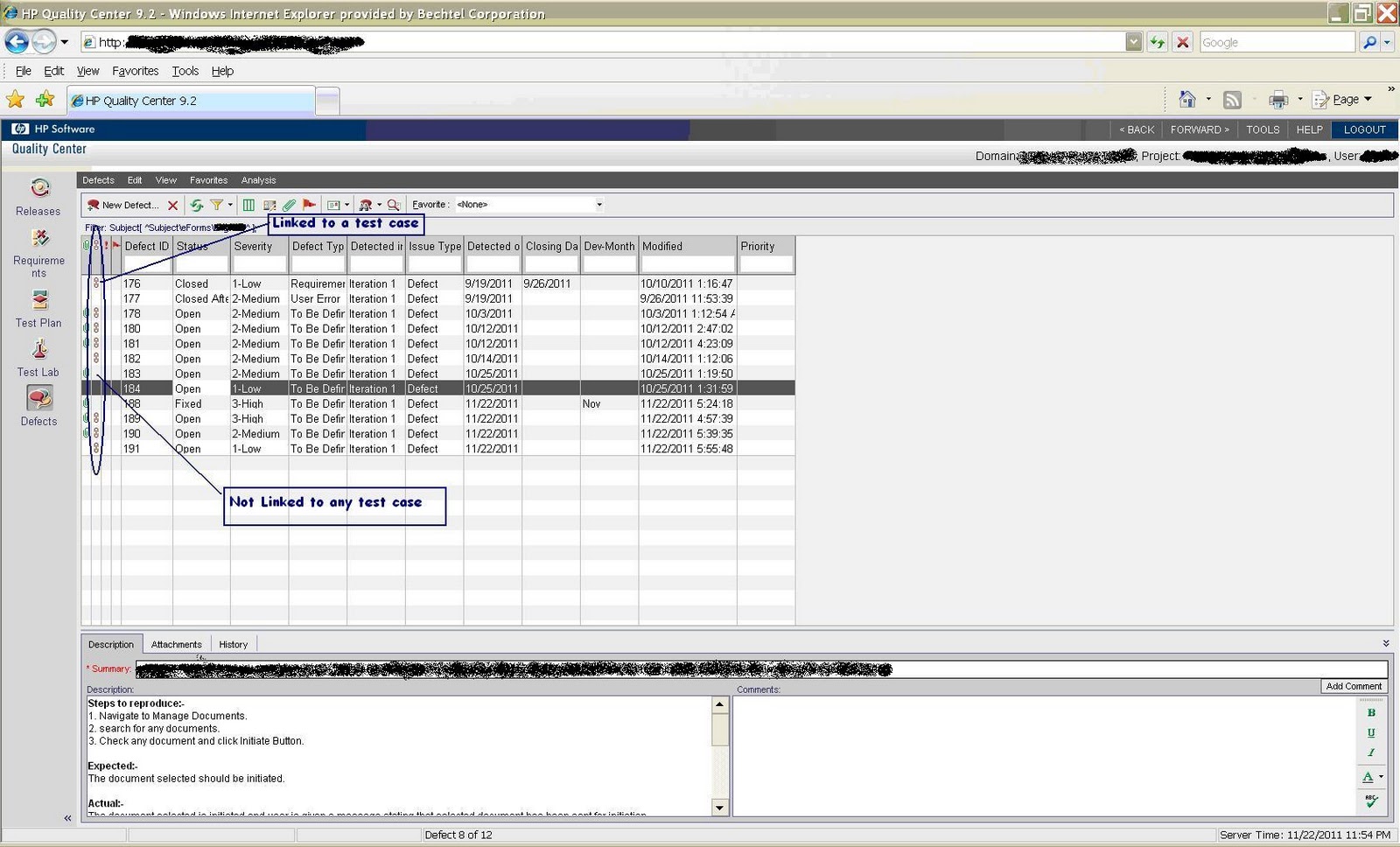Sort by the Defect ID column header
The height and width of the screenshot is (847, 1400).
point(147,246)
